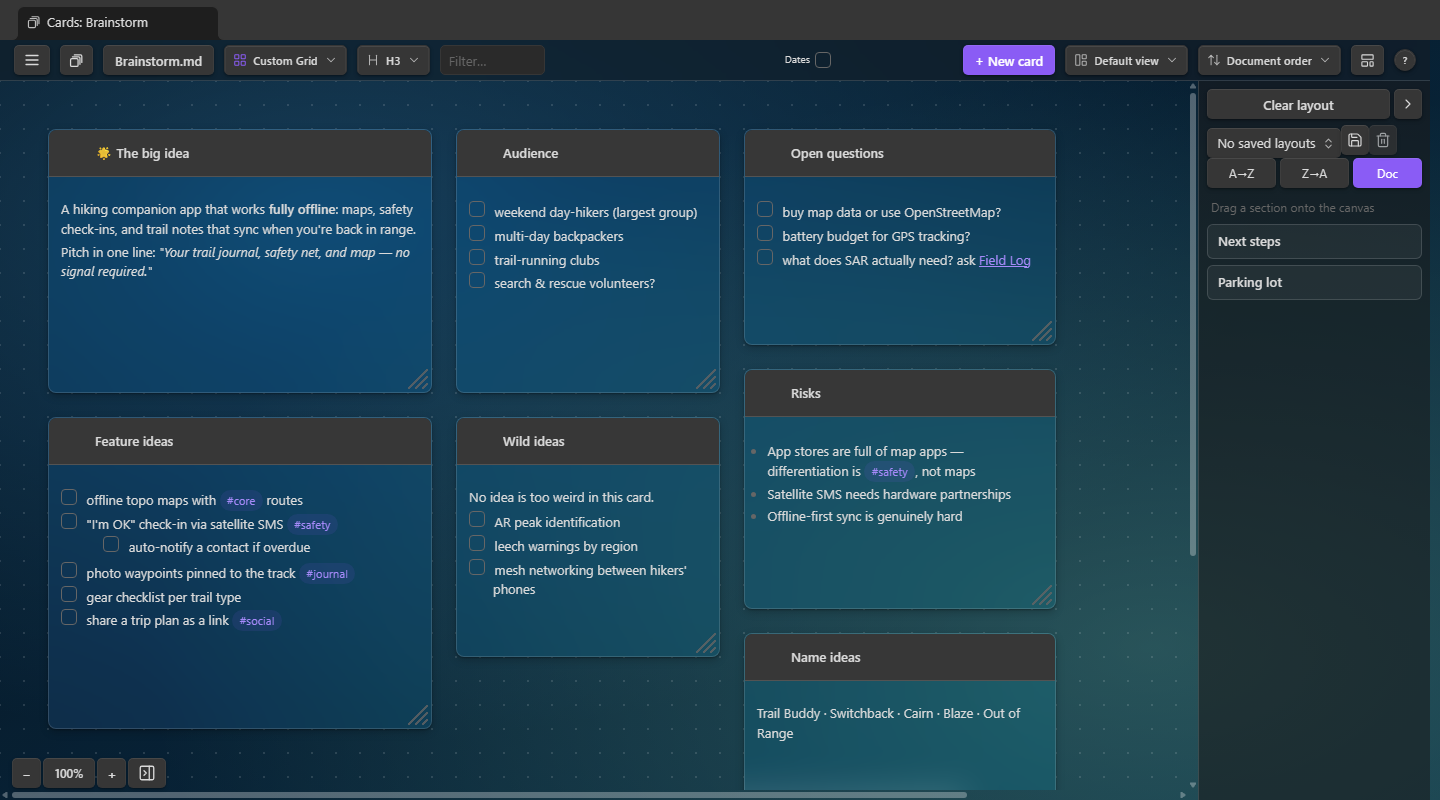
Task: Click the #journal tag
Action: [x=327, y=574]
